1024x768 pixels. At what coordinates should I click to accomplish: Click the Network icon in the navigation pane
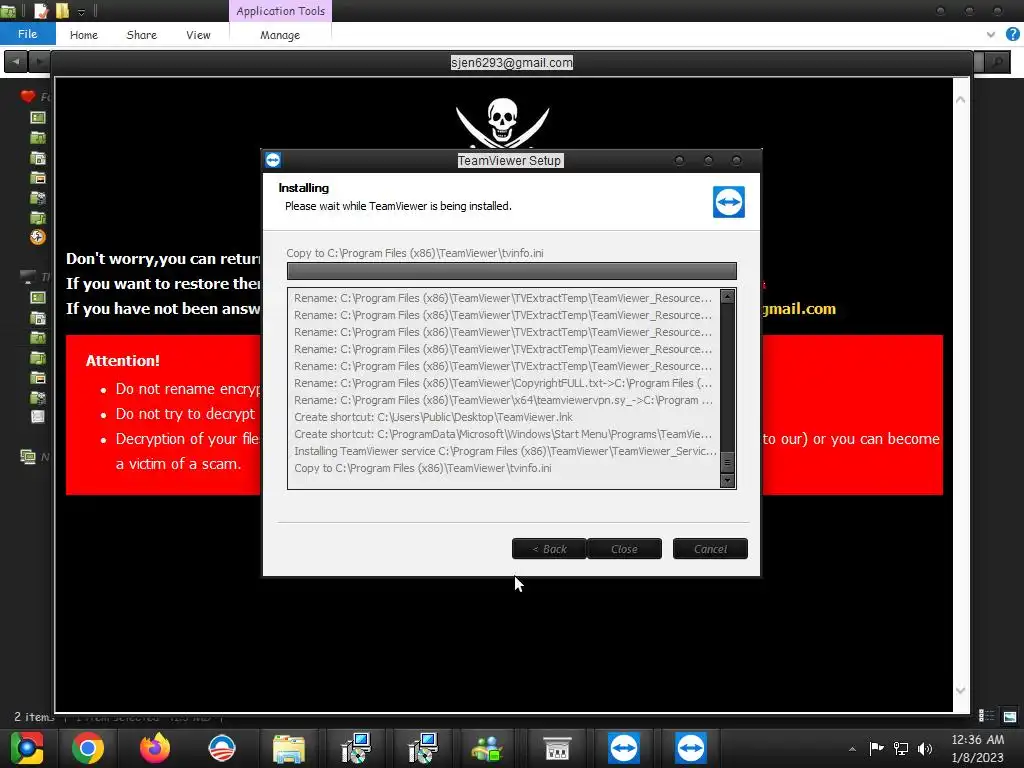point(27,456)
